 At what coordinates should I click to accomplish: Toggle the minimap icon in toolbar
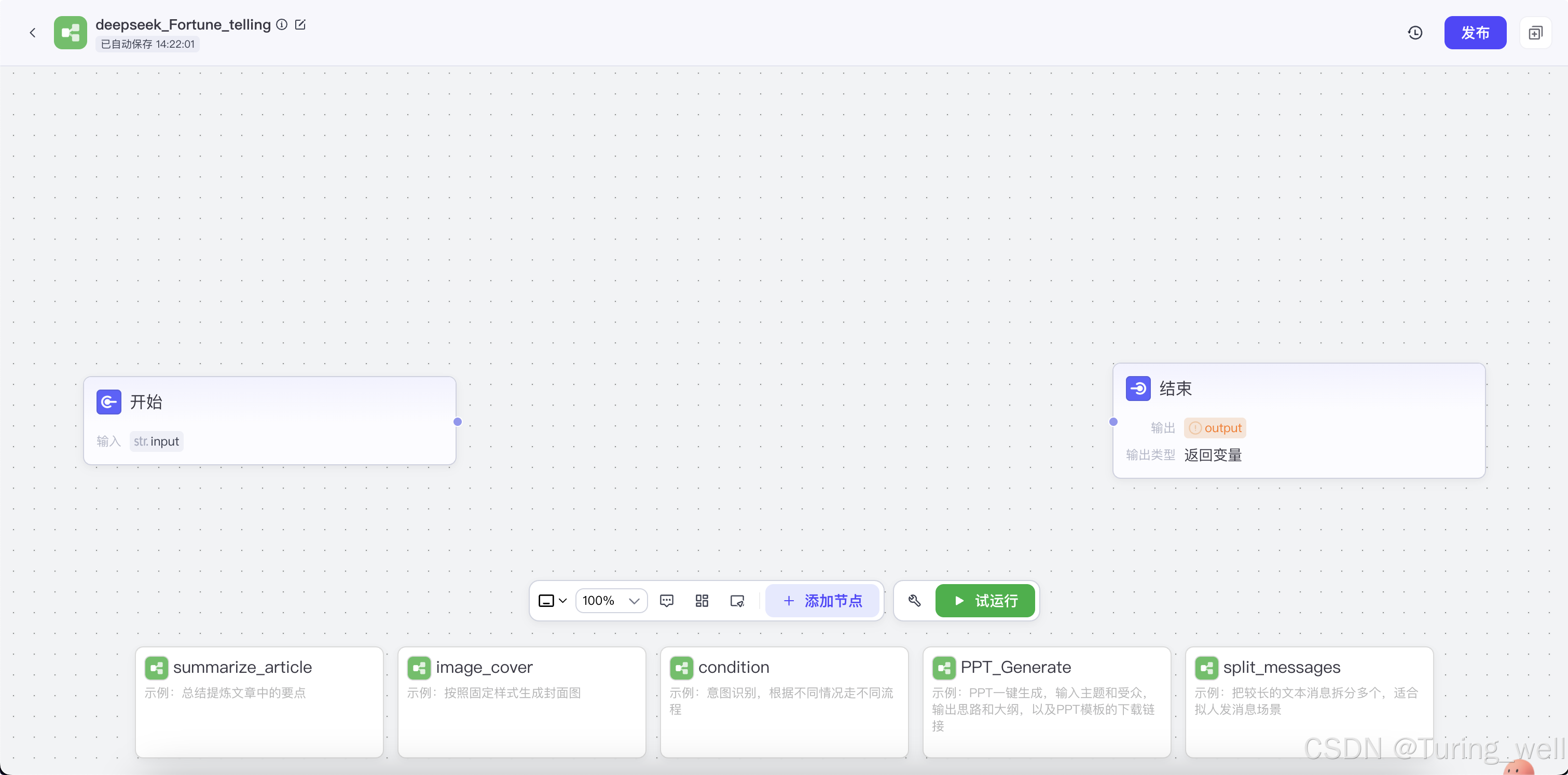[737, 601]
